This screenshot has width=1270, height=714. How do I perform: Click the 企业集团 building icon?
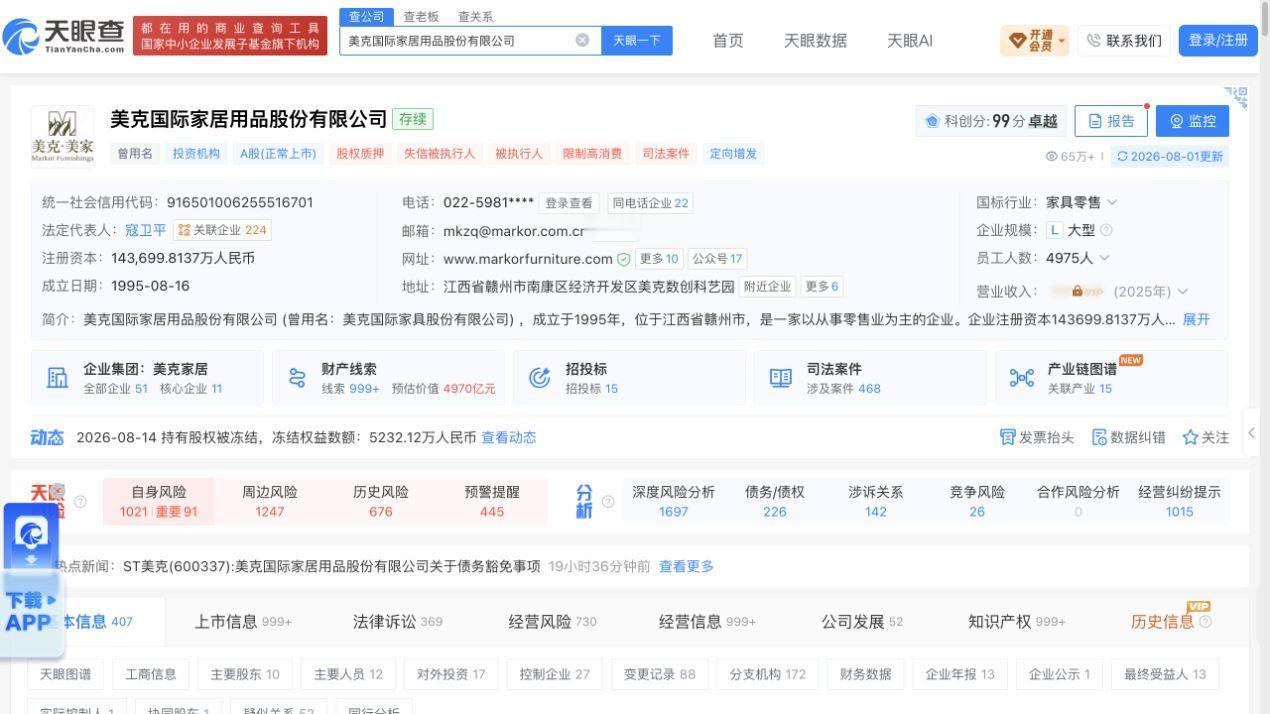[58, 378]
